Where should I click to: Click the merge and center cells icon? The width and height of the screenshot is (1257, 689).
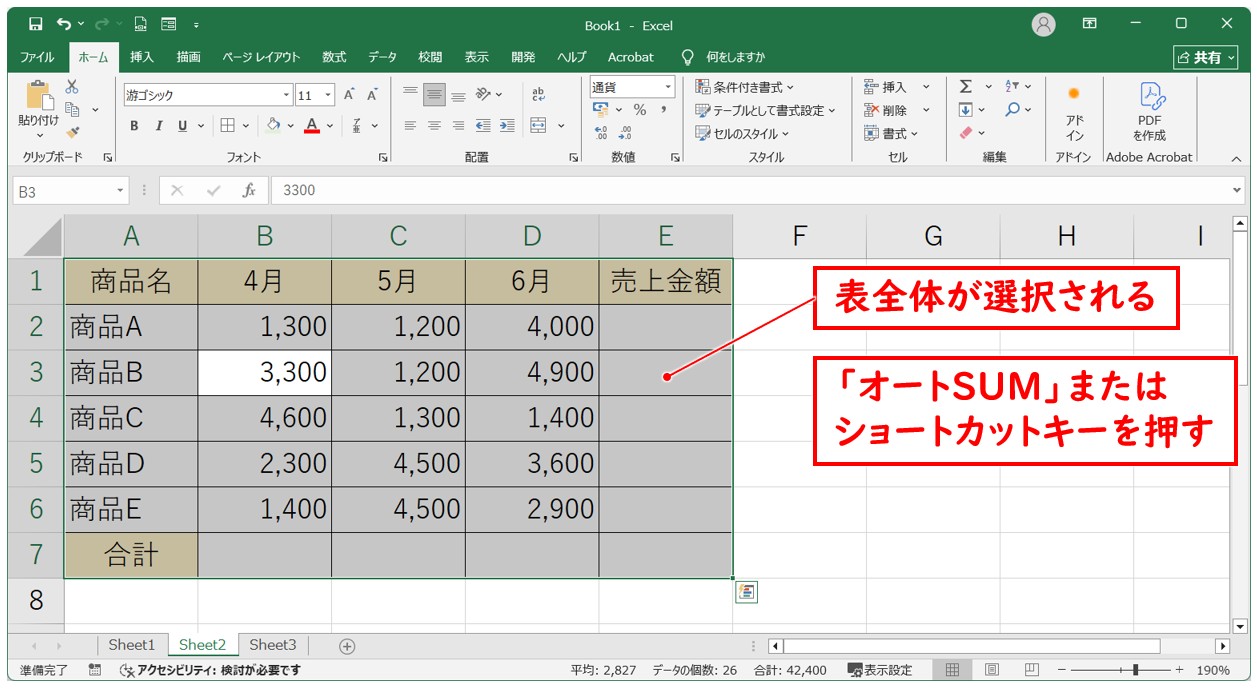point(538,126)
